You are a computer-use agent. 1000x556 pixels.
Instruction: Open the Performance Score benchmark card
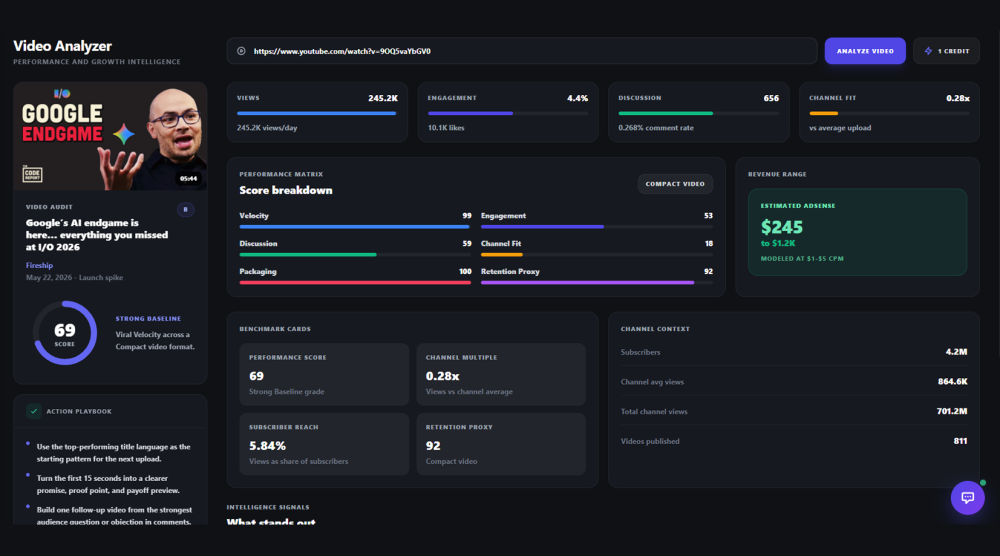pyautogui.click(x=324, y=374)
